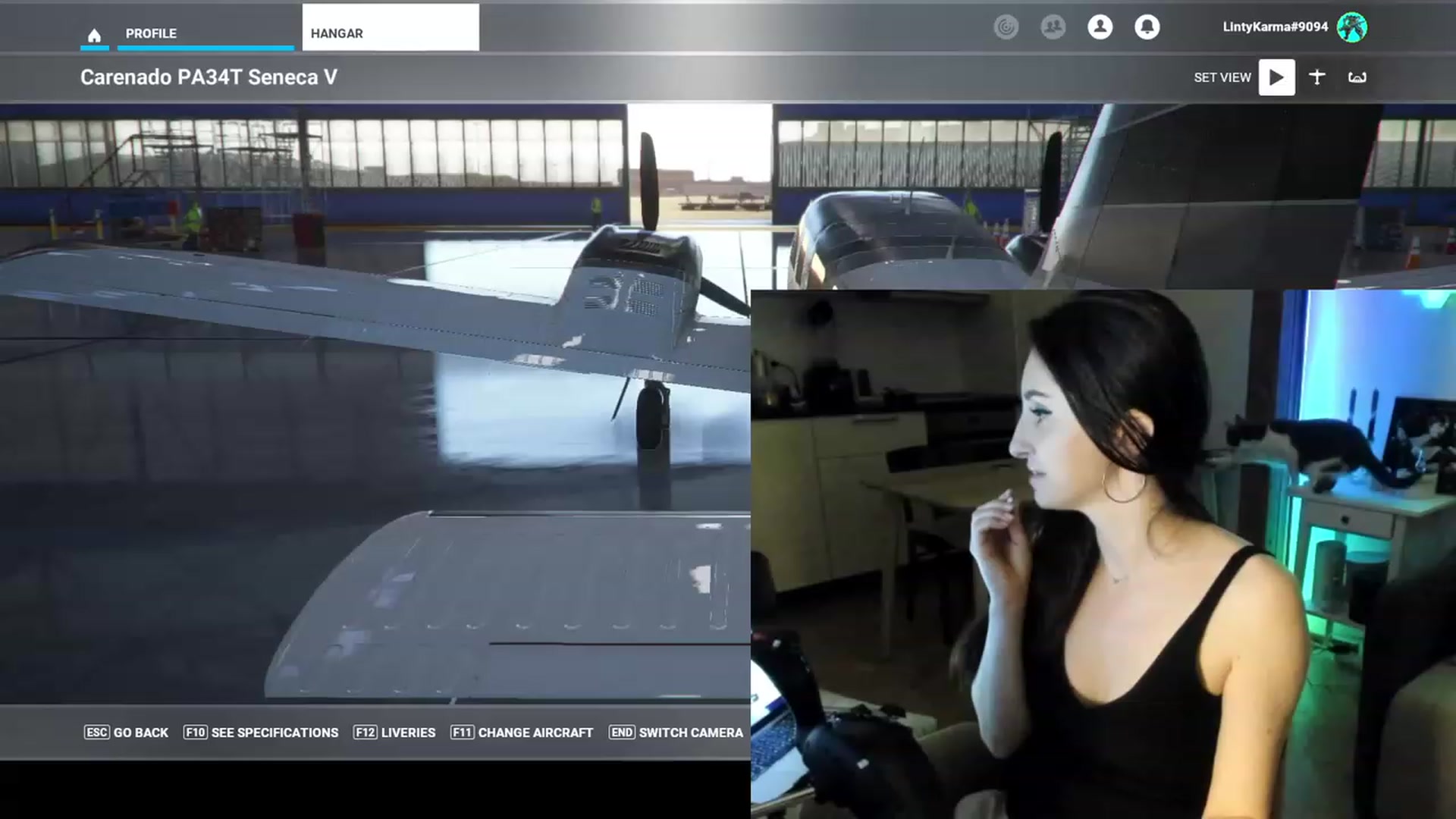Click the SET VIEW play button
This screenshot has height=819, width=1456.
pyautogui.click(x=1277, y=77)
